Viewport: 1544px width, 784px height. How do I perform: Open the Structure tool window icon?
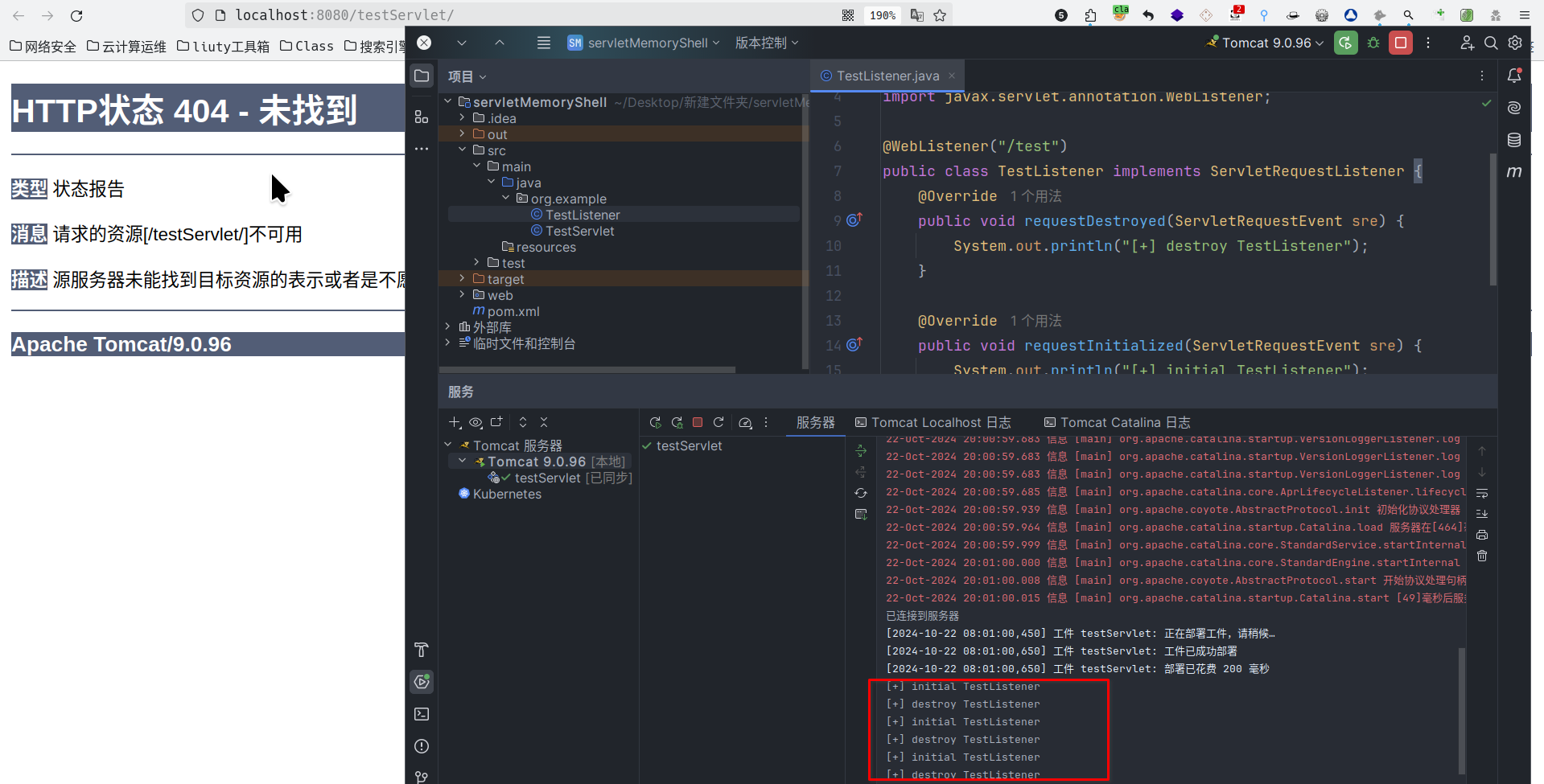click(422, 117)
